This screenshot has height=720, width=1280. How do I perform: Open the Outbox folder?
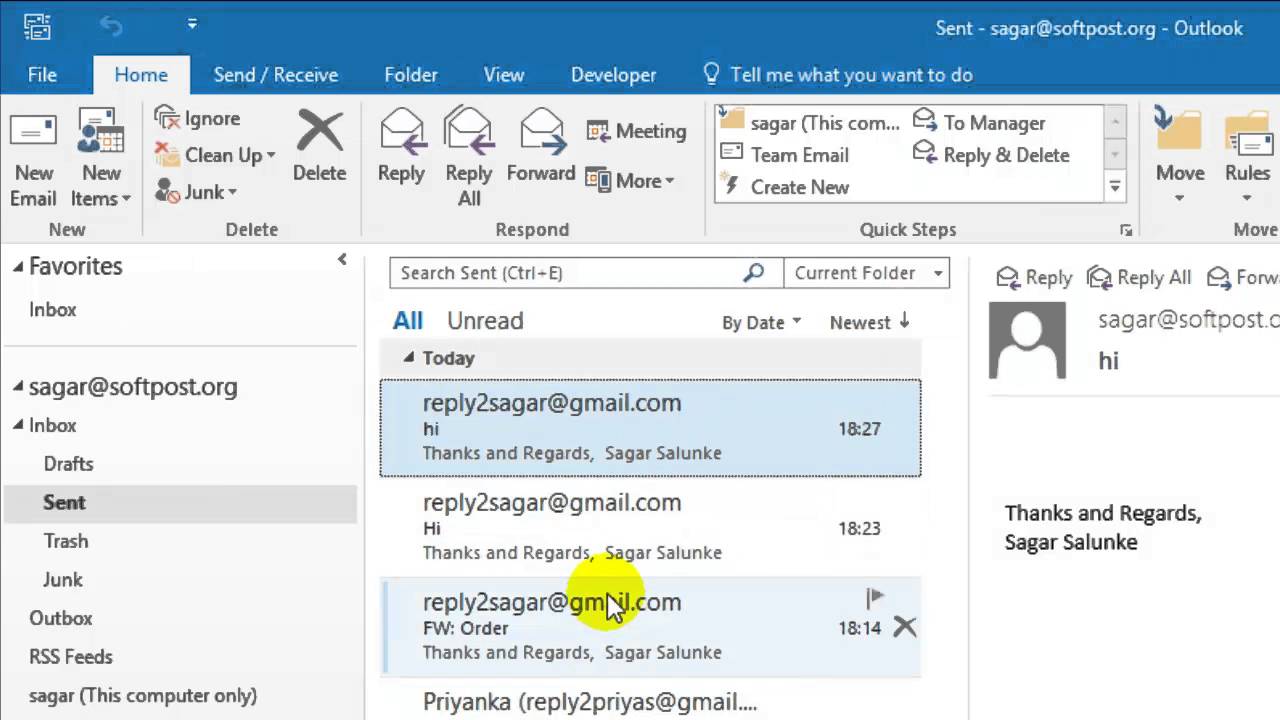pyautogui.click(x=61, y=618)
